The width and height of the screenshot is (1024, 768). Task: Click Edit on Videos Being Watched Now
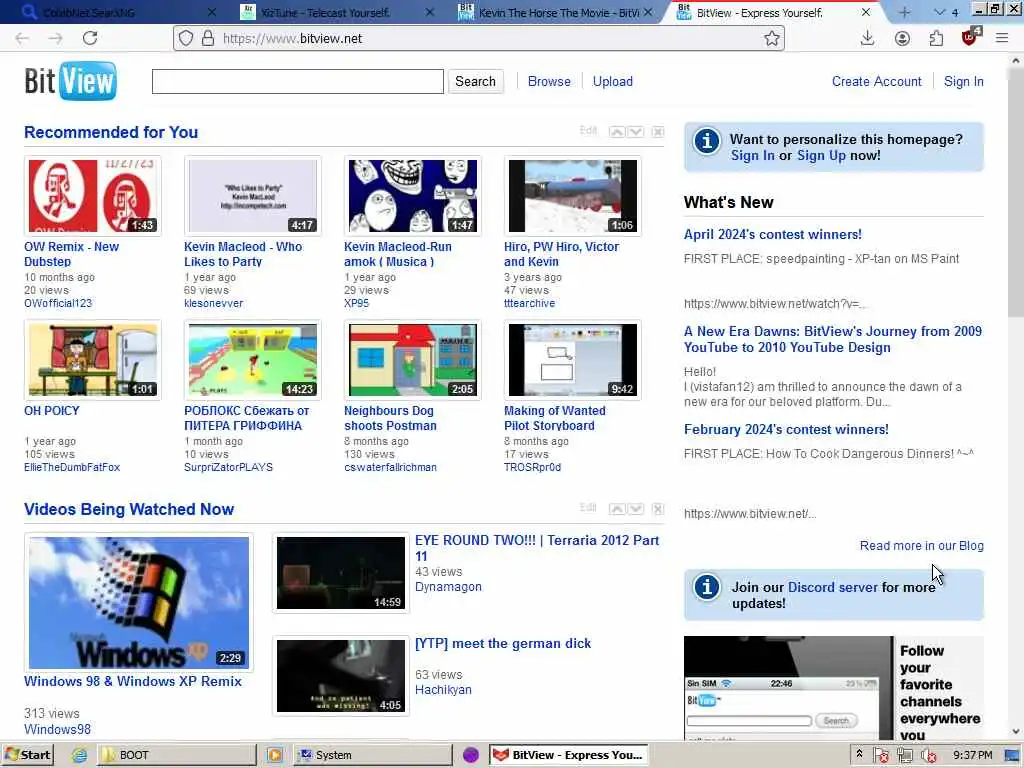pos(588,507)
